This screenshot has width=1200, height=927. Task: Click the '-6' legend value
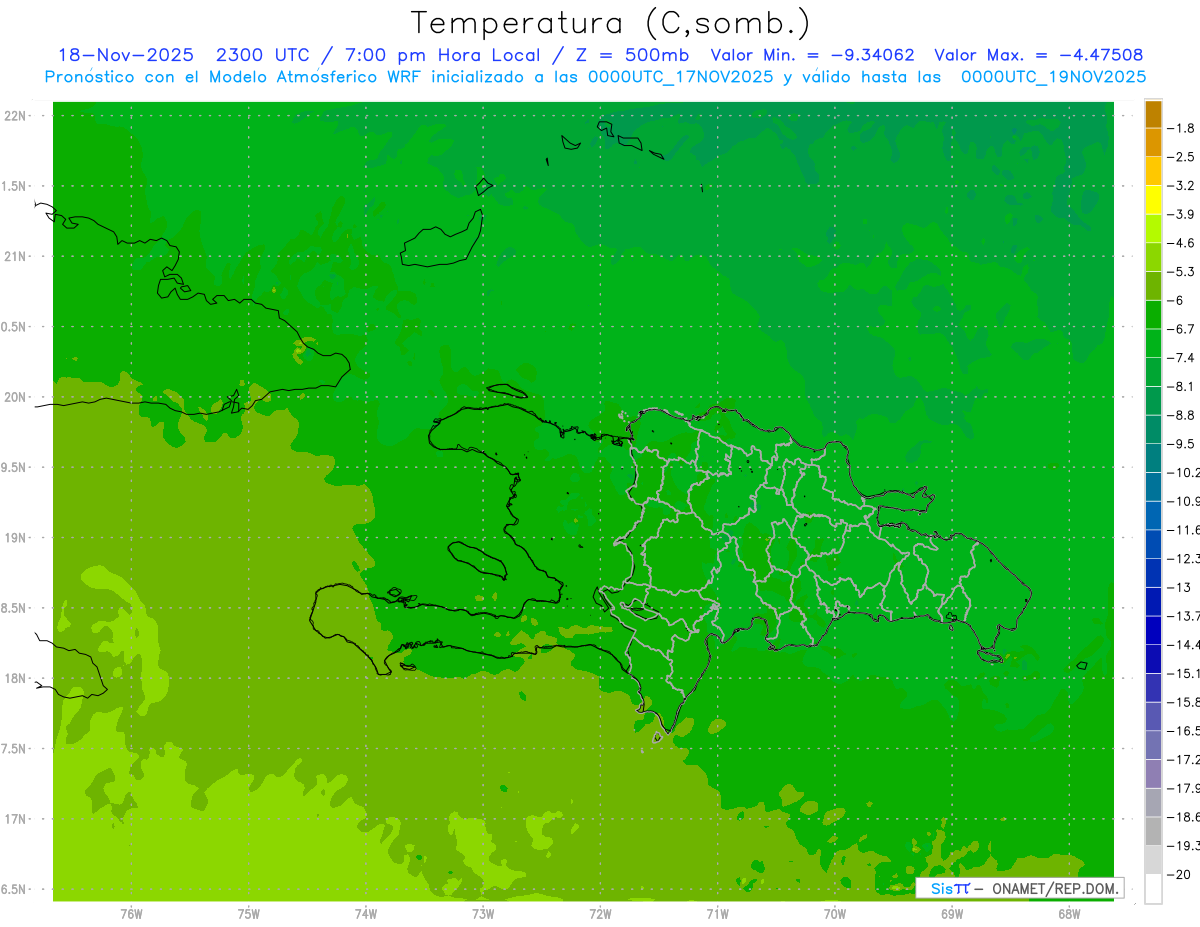coord(1178,300)
